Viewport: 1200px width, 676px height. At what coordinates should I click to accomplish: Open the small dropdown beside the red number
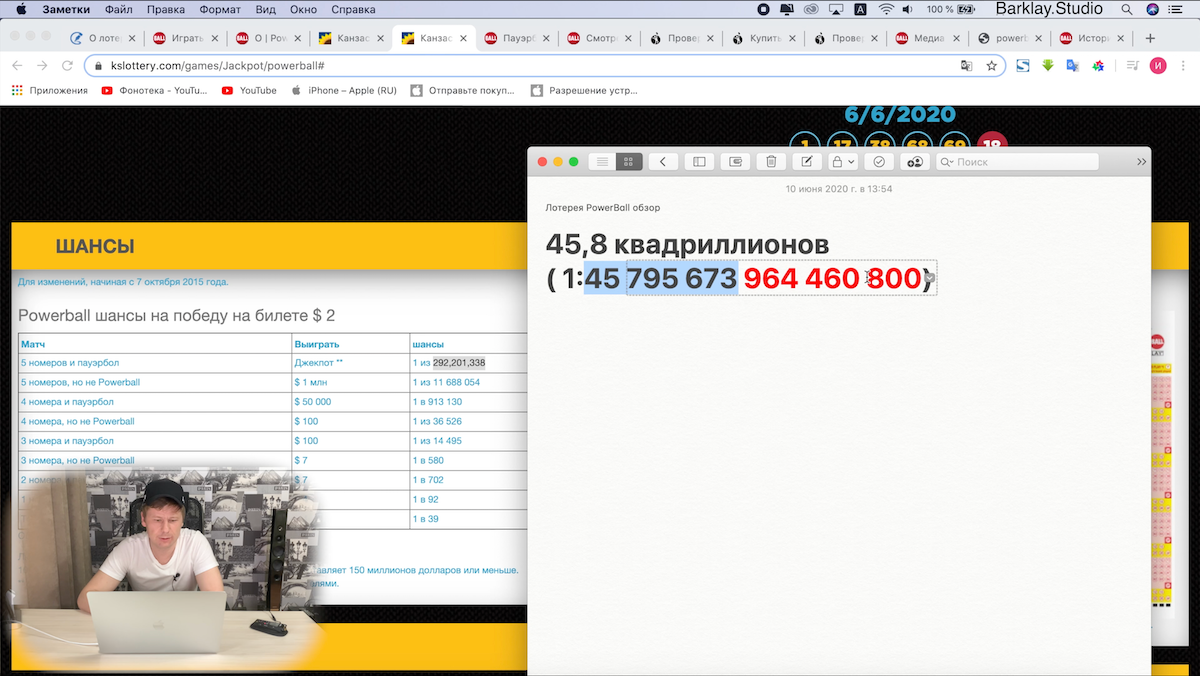click(930, 277)
